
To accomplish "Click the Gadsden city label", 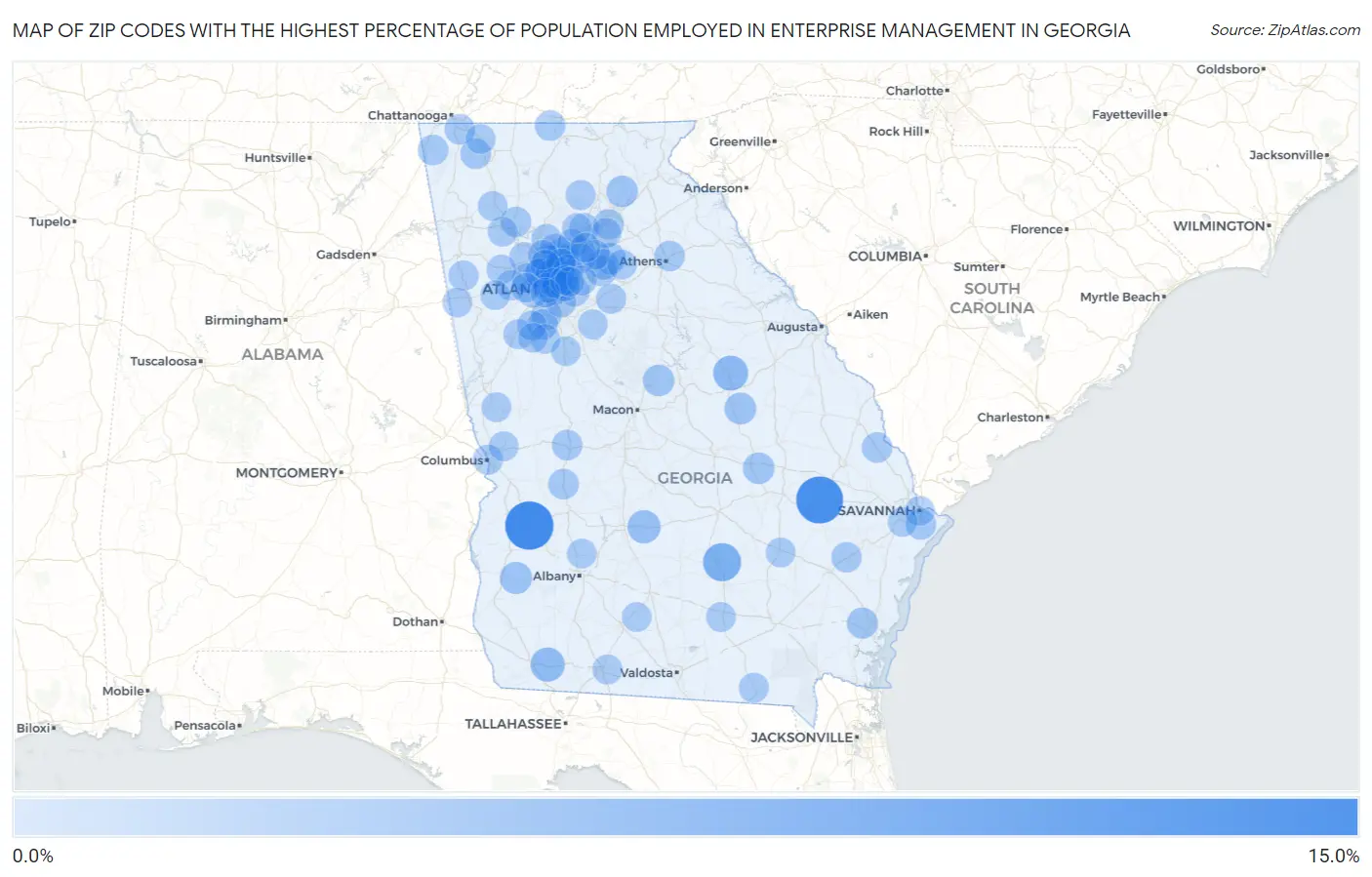I will pos(343,255).
